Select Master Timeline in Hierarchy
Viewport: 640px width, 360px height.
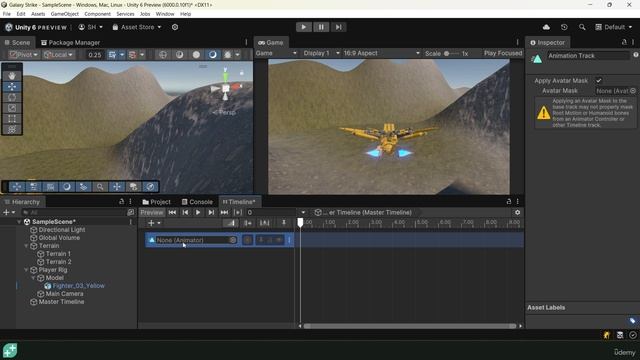(61, 302)
